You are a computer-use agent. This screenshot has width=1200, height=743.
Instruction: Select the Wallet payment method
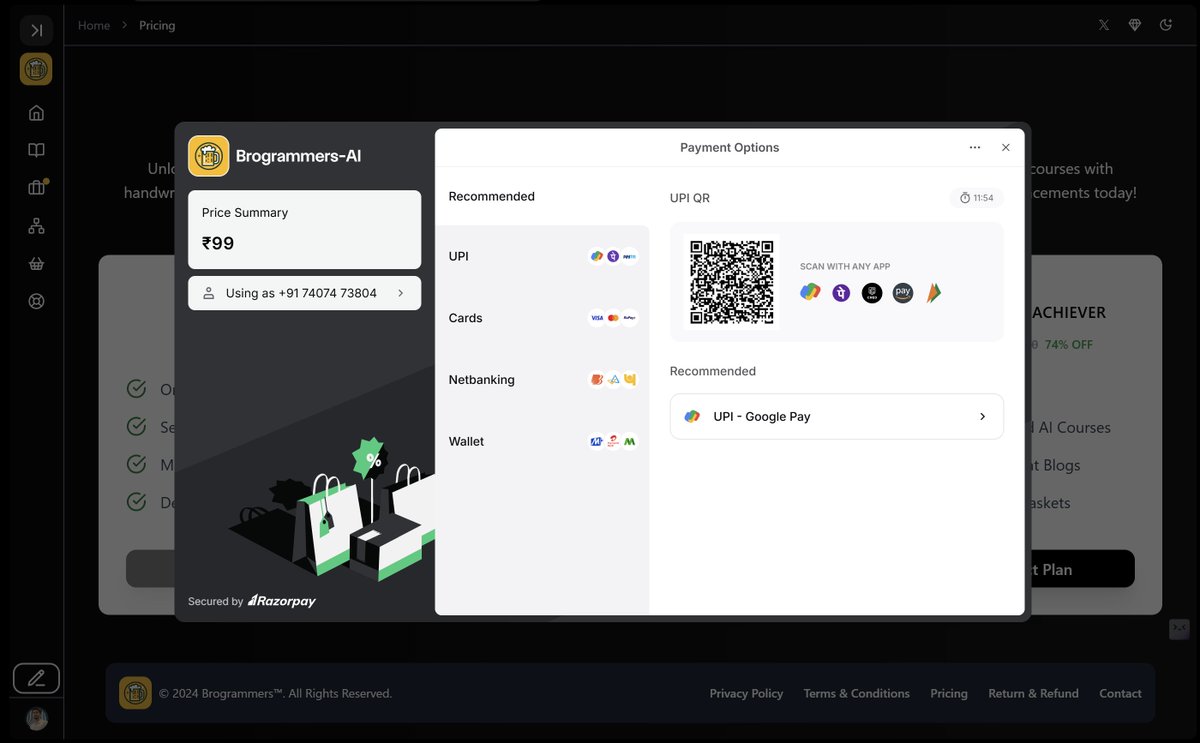pyautogui.click(x=542, y=441)
